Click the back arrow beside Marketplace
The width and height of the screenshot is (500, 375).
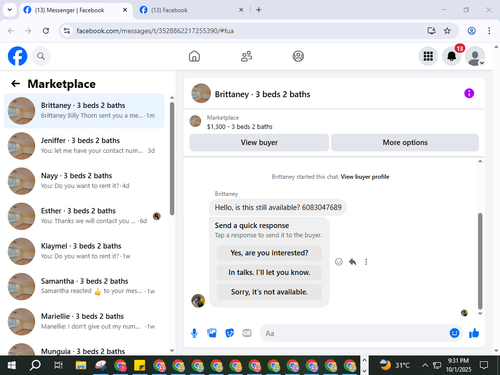coord(16,83)
